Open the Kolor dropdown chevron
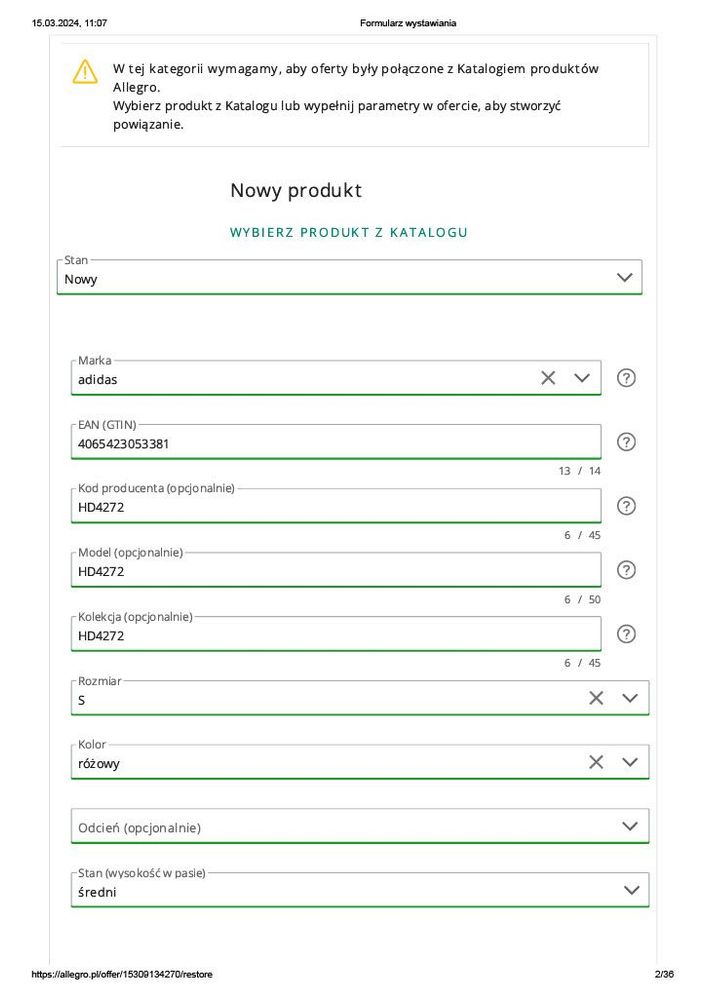Screen dimensions: 704x998 click(630, 762)
